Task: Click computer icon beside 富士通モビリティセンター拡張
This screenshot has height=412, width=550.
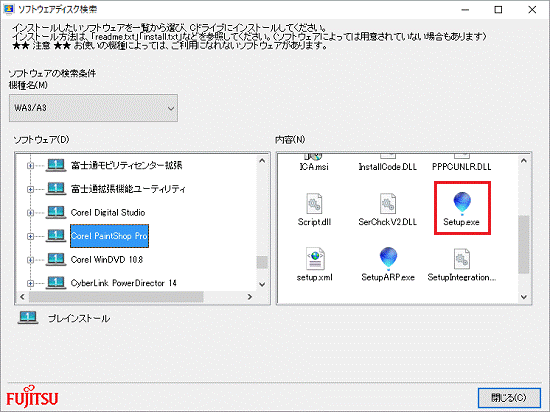Action: (56, 165)
